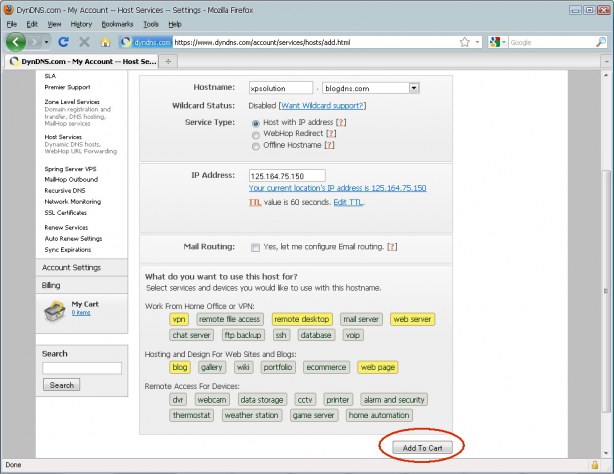Go home via the house icon
This screenshot has width=614, height=474.
[x=105, y=42]
